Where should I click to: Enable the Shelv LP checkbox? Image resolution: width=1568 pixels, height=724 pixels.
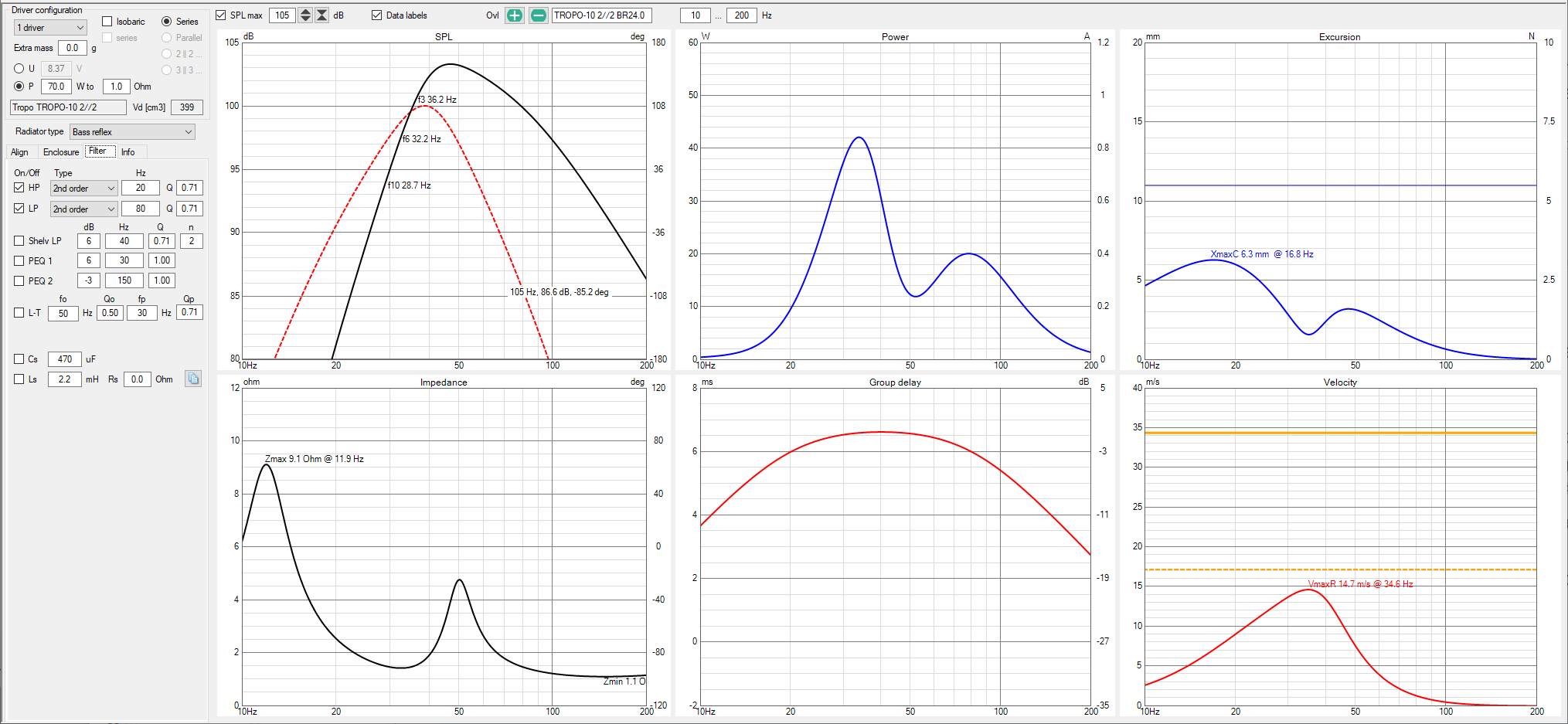pos(19,241)
